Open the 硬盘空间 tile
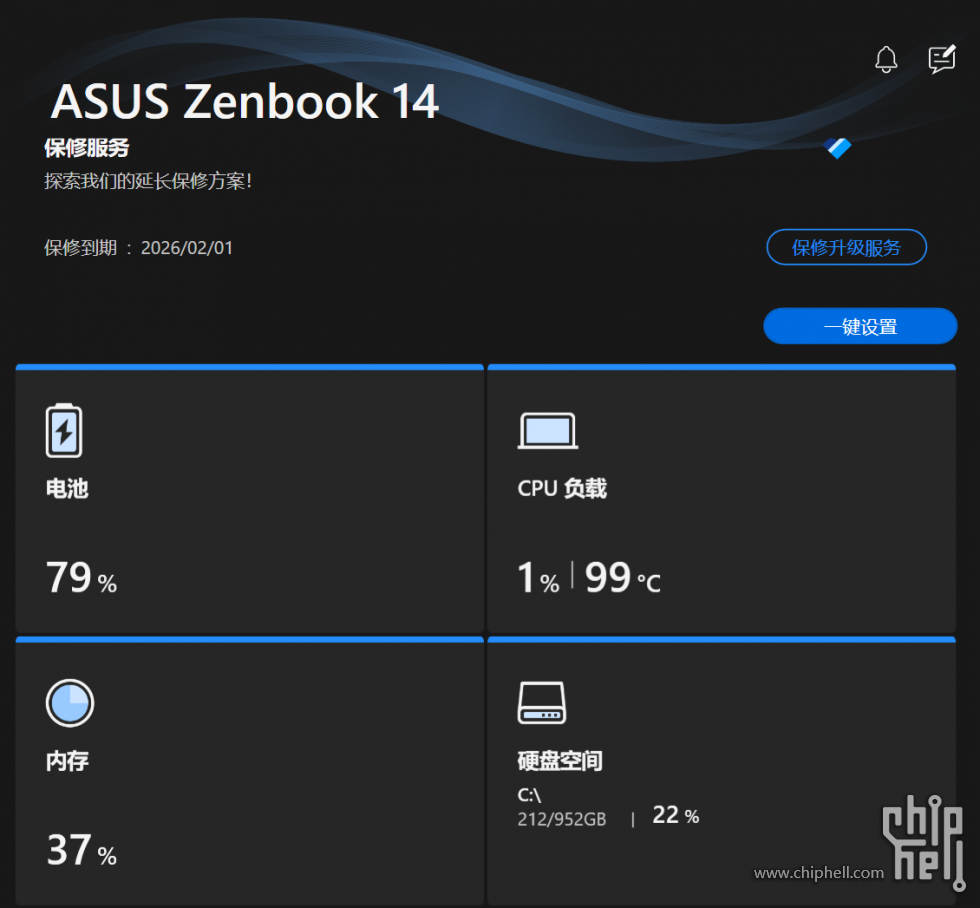Viewport: 980px width, 908px height. [721, 772]
